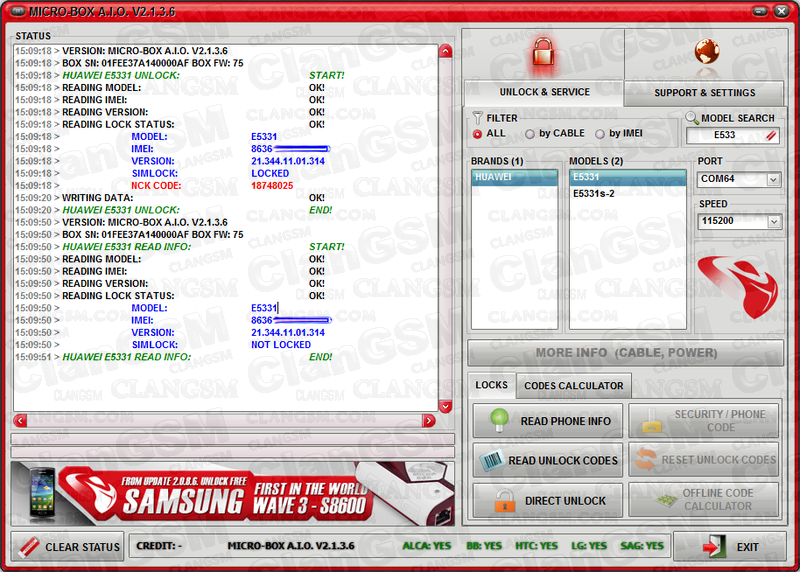Click LG: YES status indicator
This screenshot has height=572, width=800.
[589, 546]
